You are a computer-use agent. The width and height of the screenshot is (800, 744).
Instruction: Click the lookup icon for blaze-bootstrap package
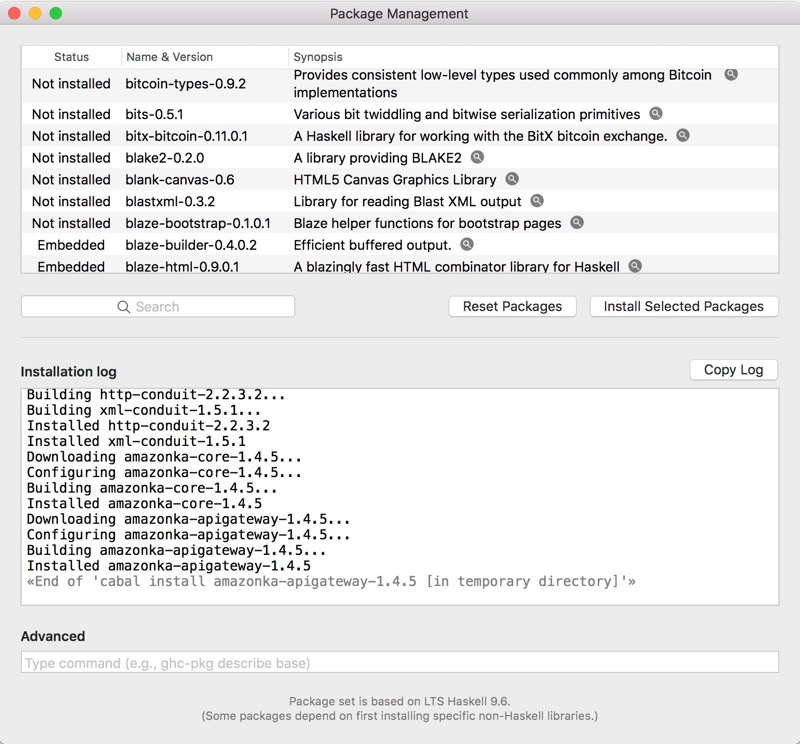tap(577, 222)
